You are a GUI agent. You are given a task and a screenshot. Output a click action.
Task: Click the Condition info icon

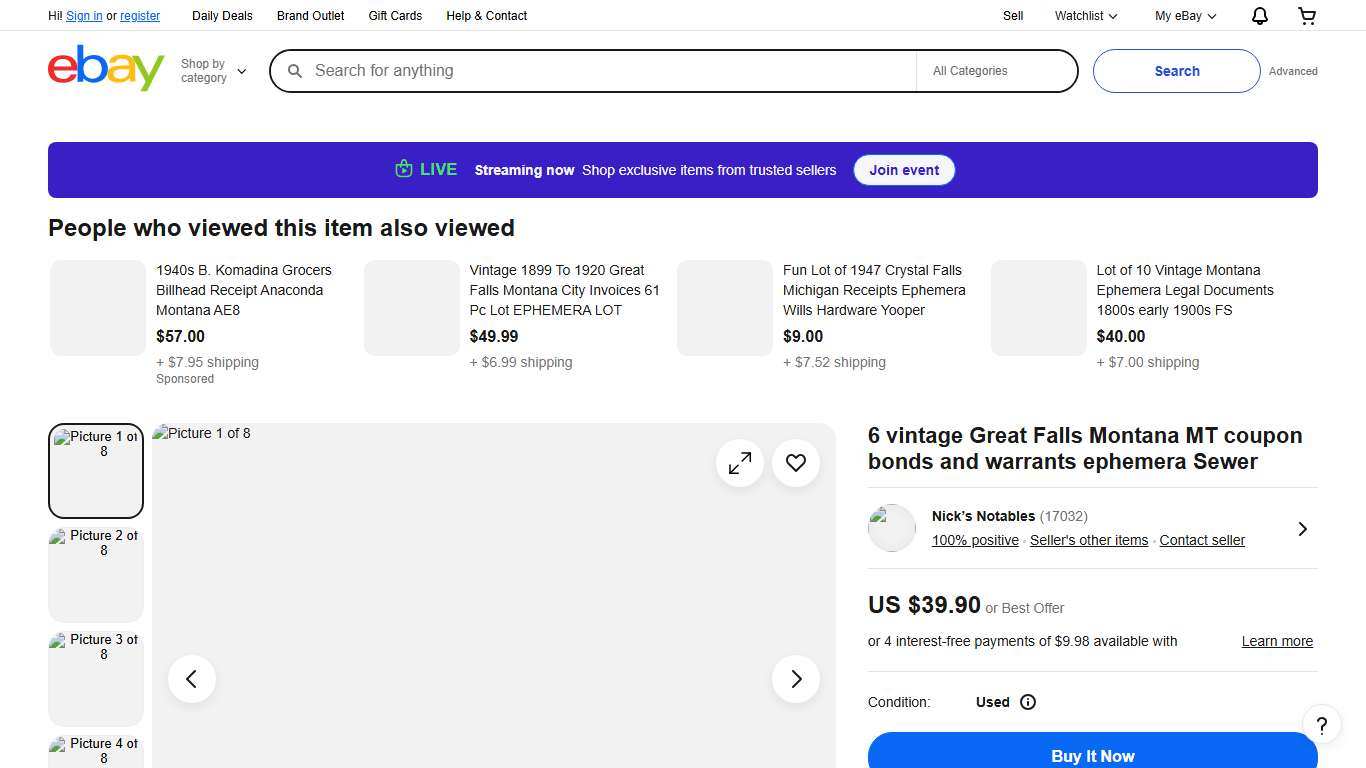[x=1028, y=702]
